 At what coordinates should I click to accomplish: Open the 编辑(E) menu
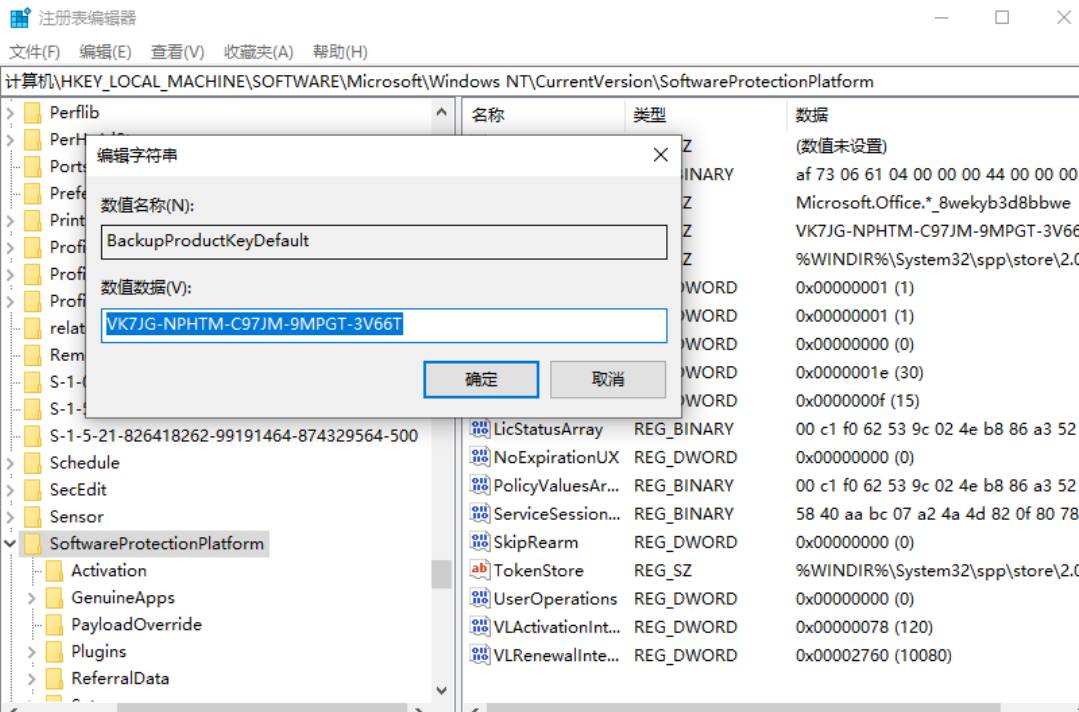coord(105,52)
